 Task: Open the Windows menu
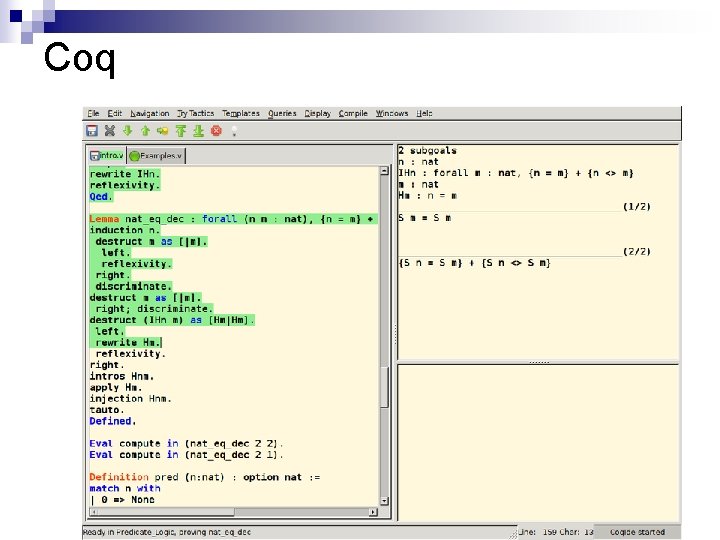click(392, 113)
